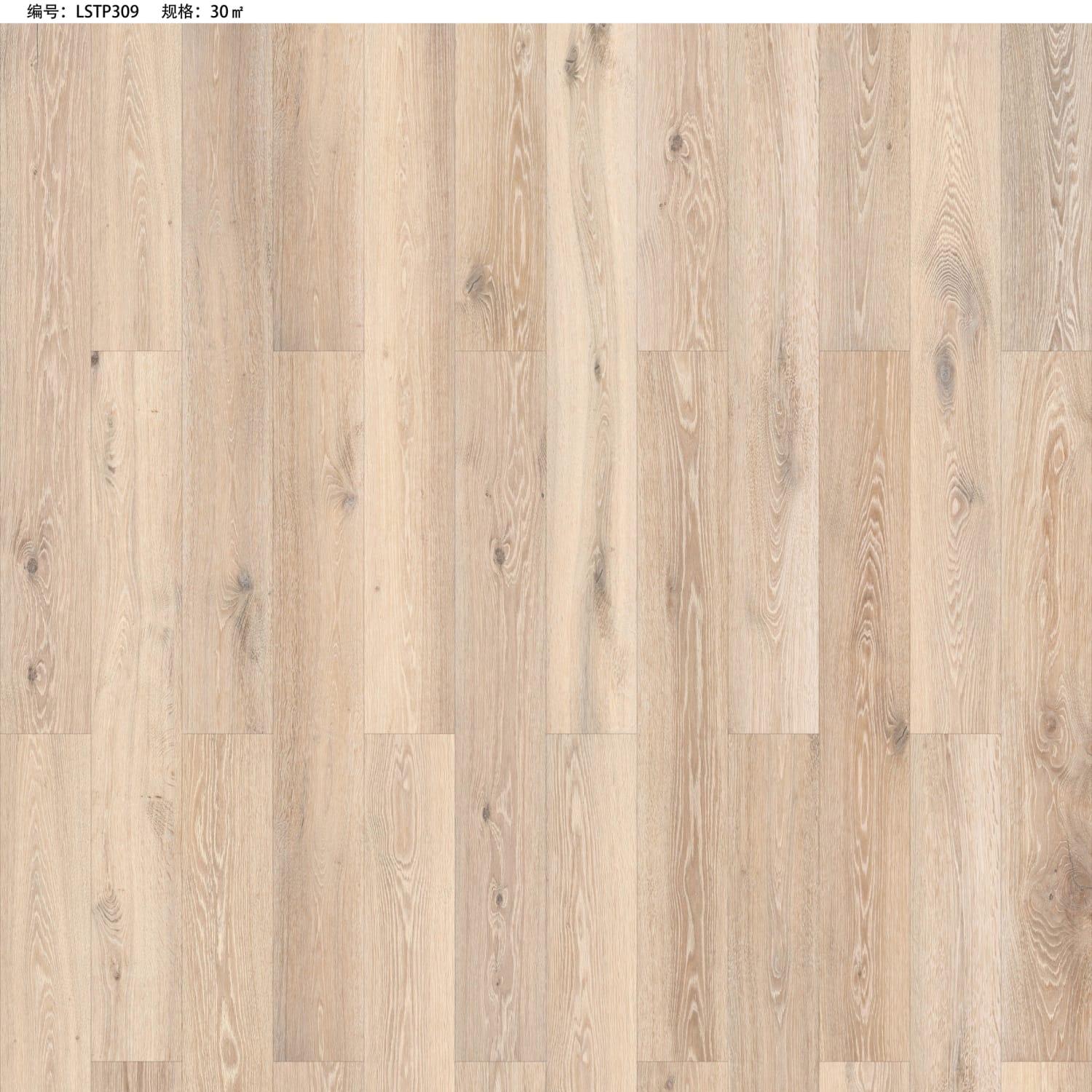Click the large gray knot below the concentric arch grain
The image size is (1092, 1092).
946,364
